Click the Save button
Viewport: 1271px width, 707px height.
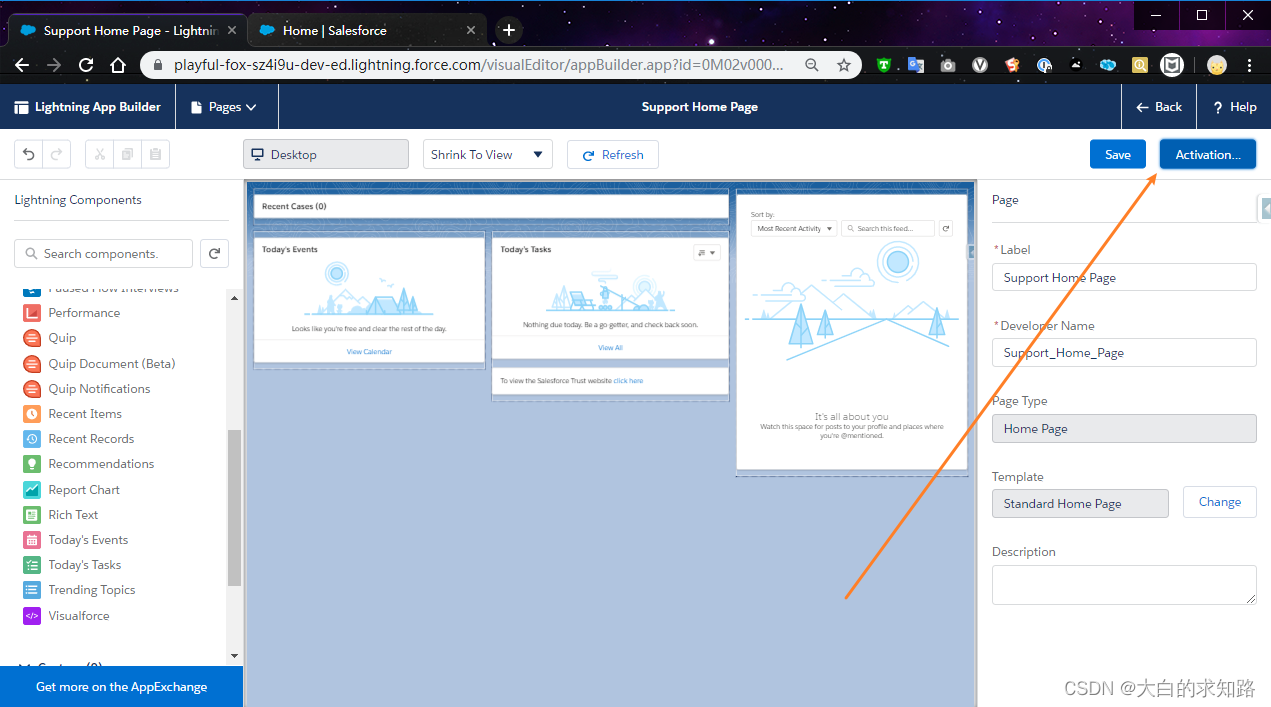point(1118,154)
